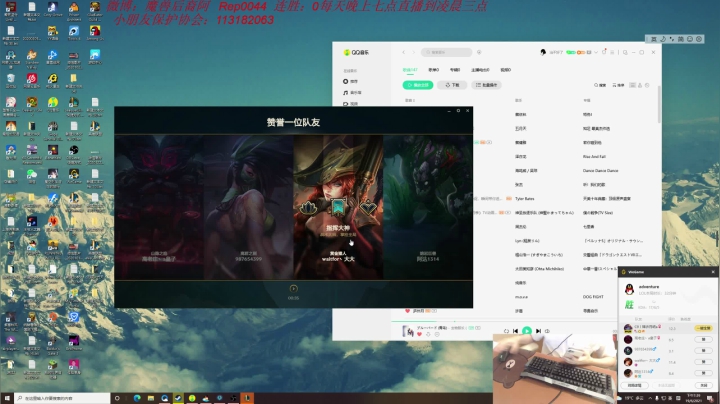
Task: Choose the center honor badge on Miss Fortune
Action: pyautogui.click(x=338, y=208)
